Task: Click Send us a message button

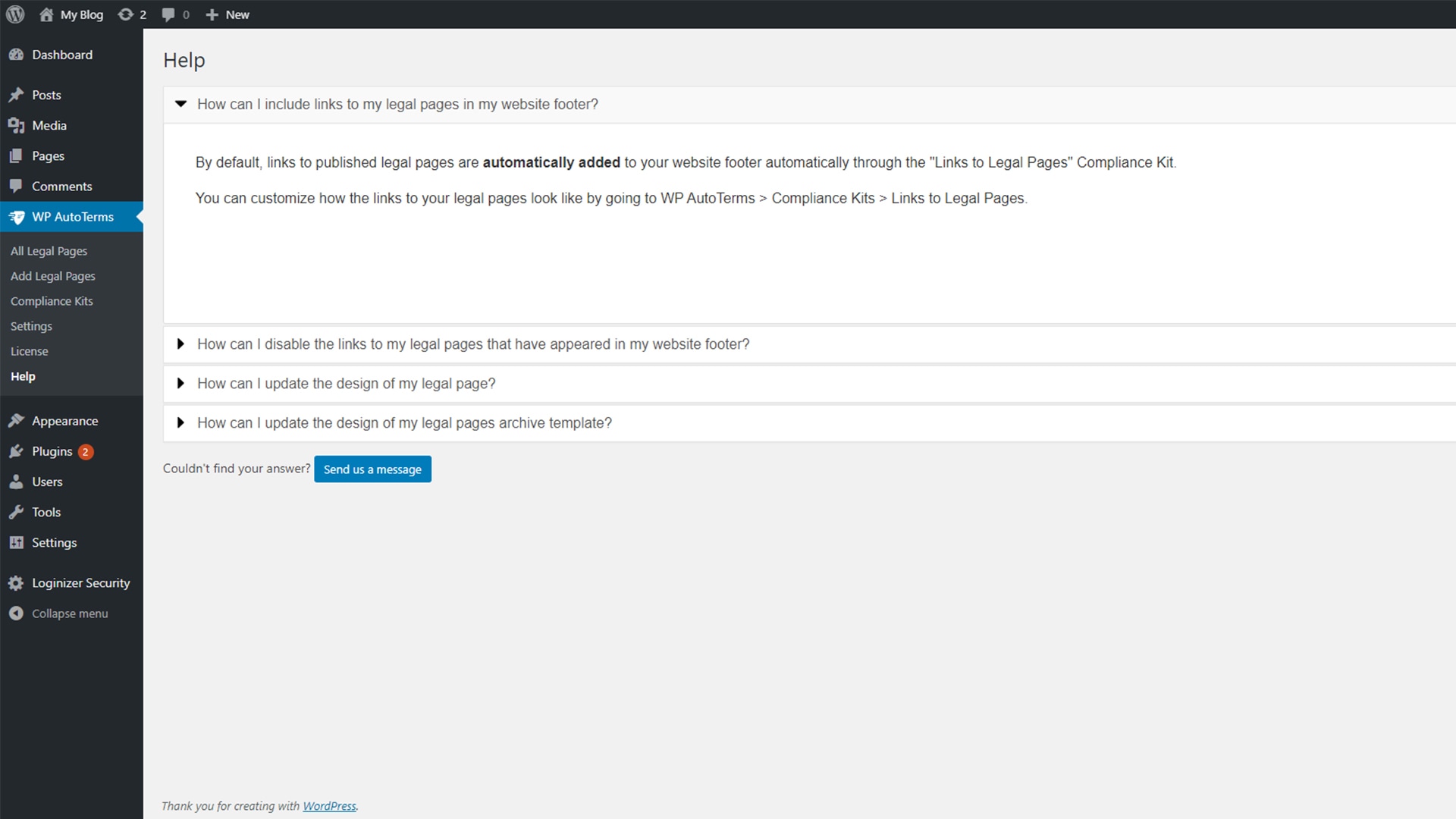Action: 372,468
